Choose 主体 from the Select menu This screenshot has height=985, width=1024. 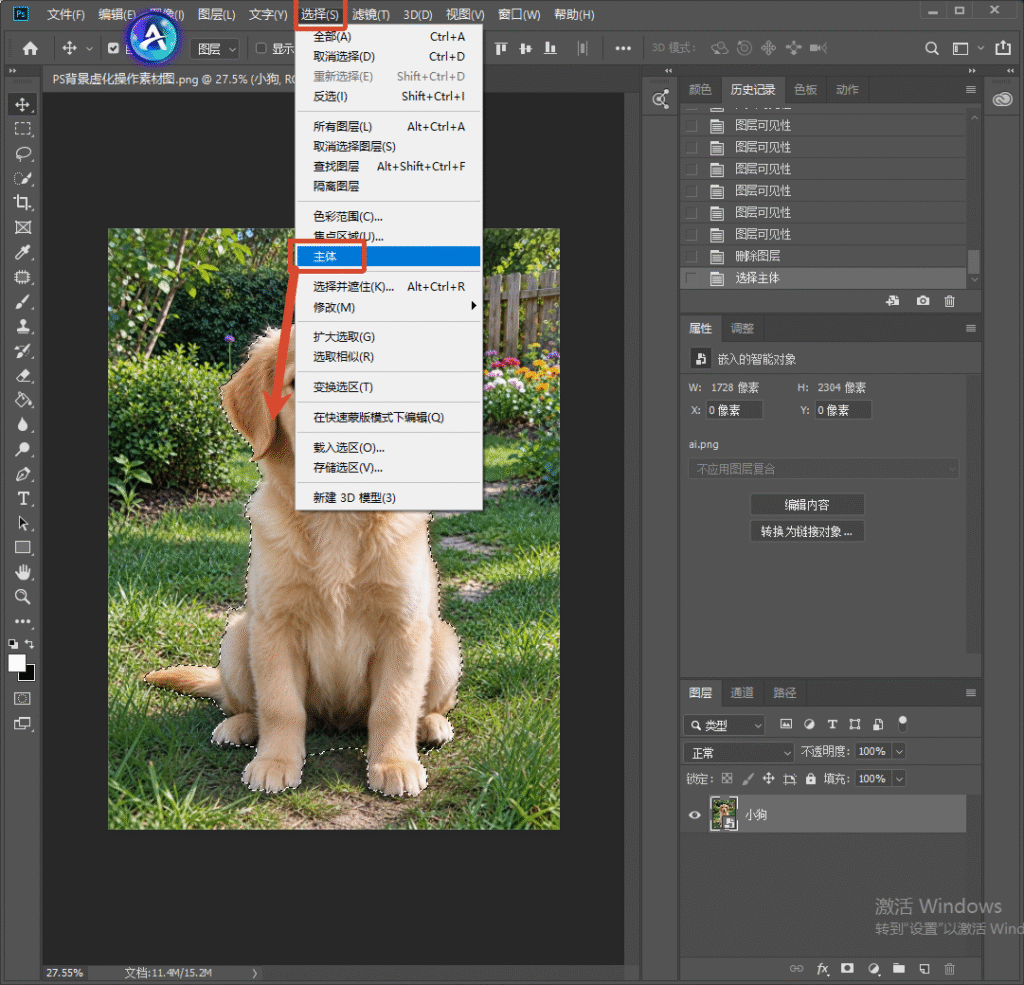point(389,257)
